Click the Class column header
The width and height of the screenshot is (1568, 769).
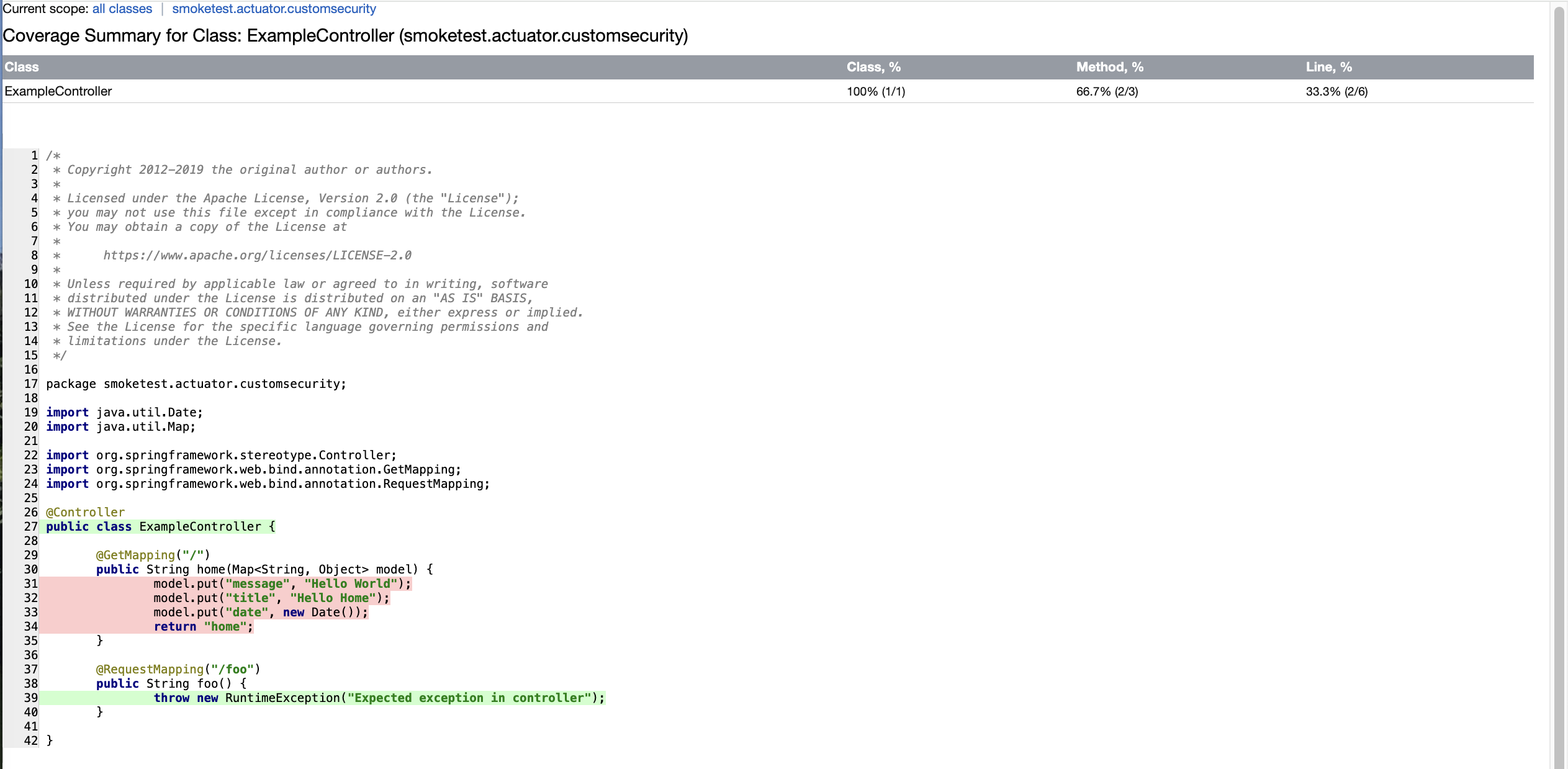point(22,67)
